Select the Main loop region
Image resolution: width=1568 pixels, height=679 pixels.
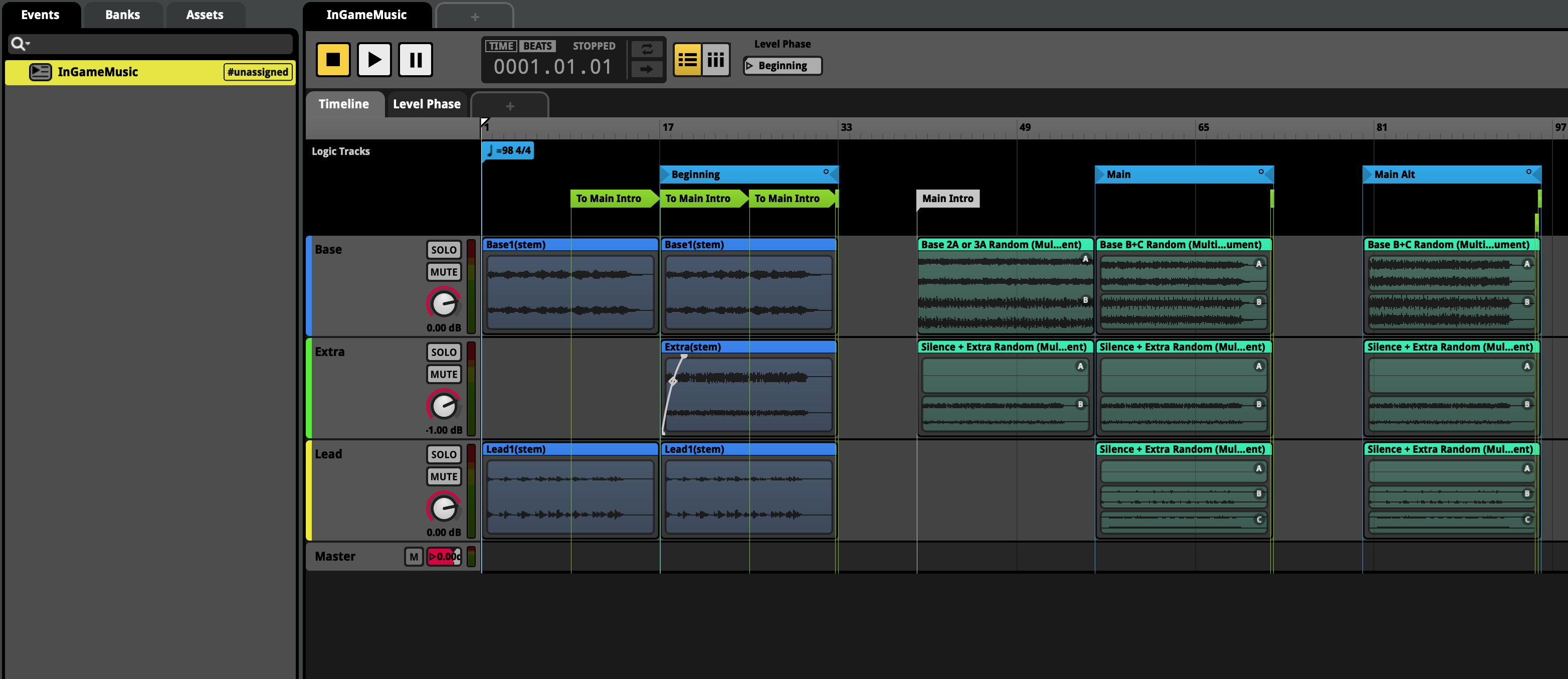[1184, 175]
